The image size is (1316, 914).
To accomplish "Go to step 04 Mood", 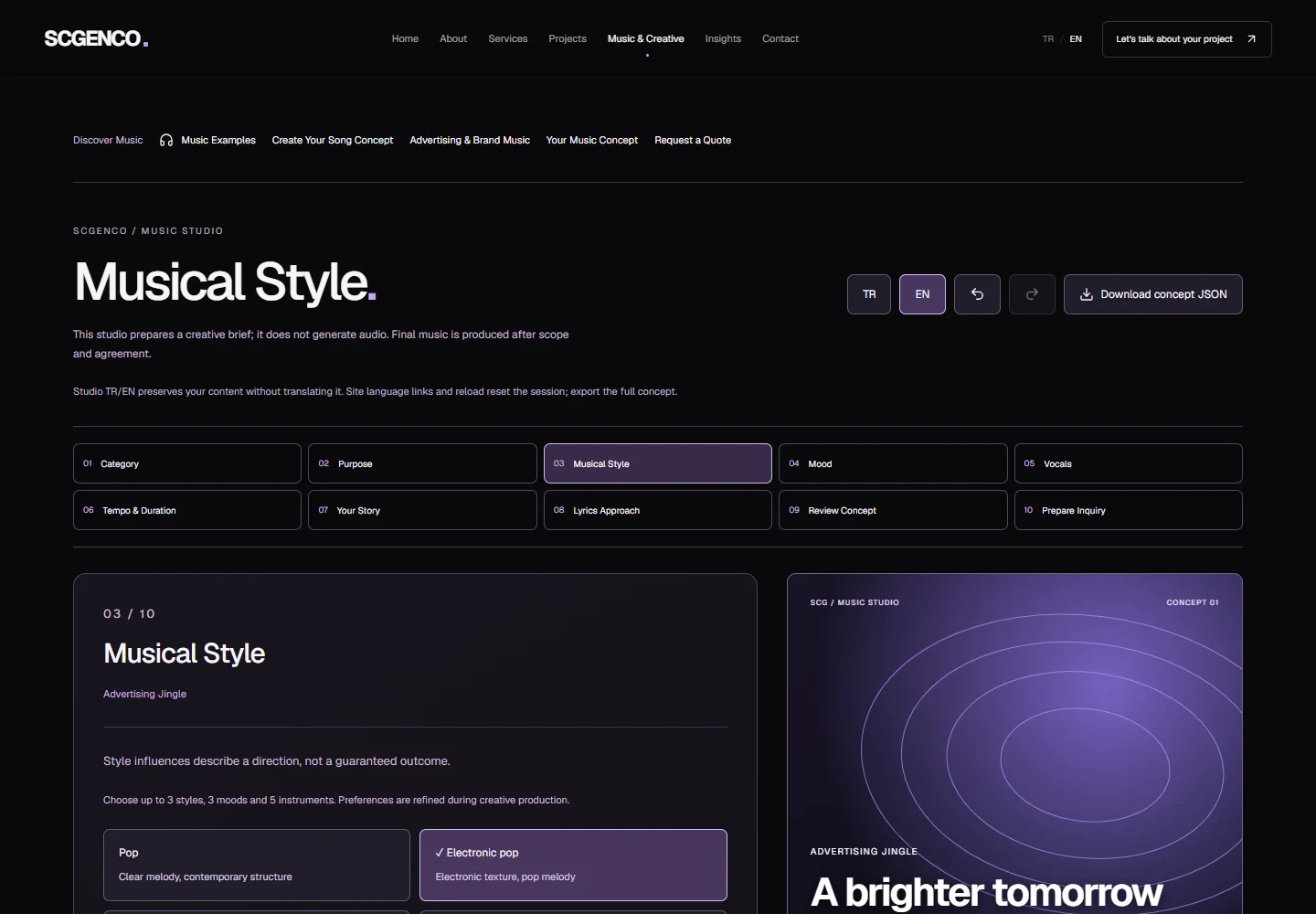I will (x=893, y=463).
